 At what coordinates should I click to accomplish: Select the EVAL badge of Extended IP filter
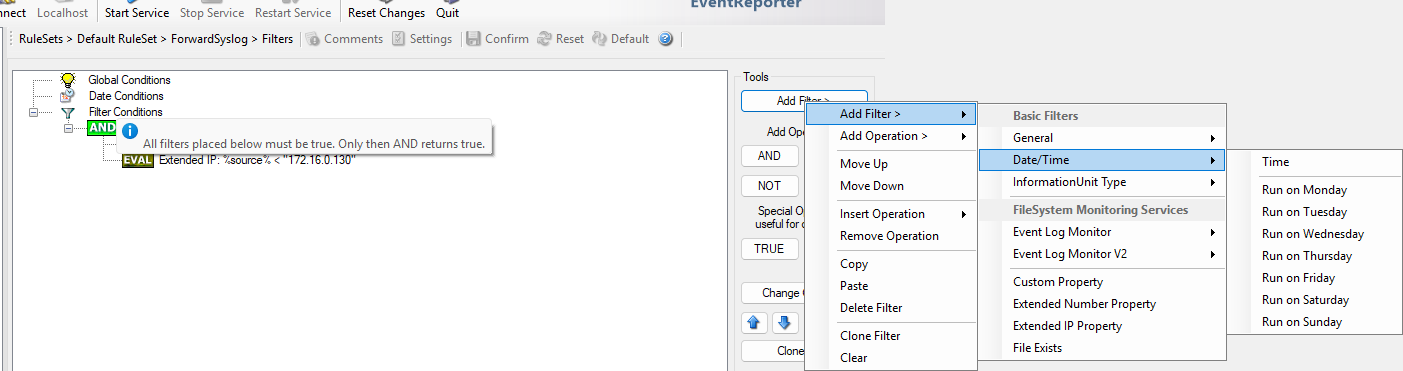(x=138, y=160)
